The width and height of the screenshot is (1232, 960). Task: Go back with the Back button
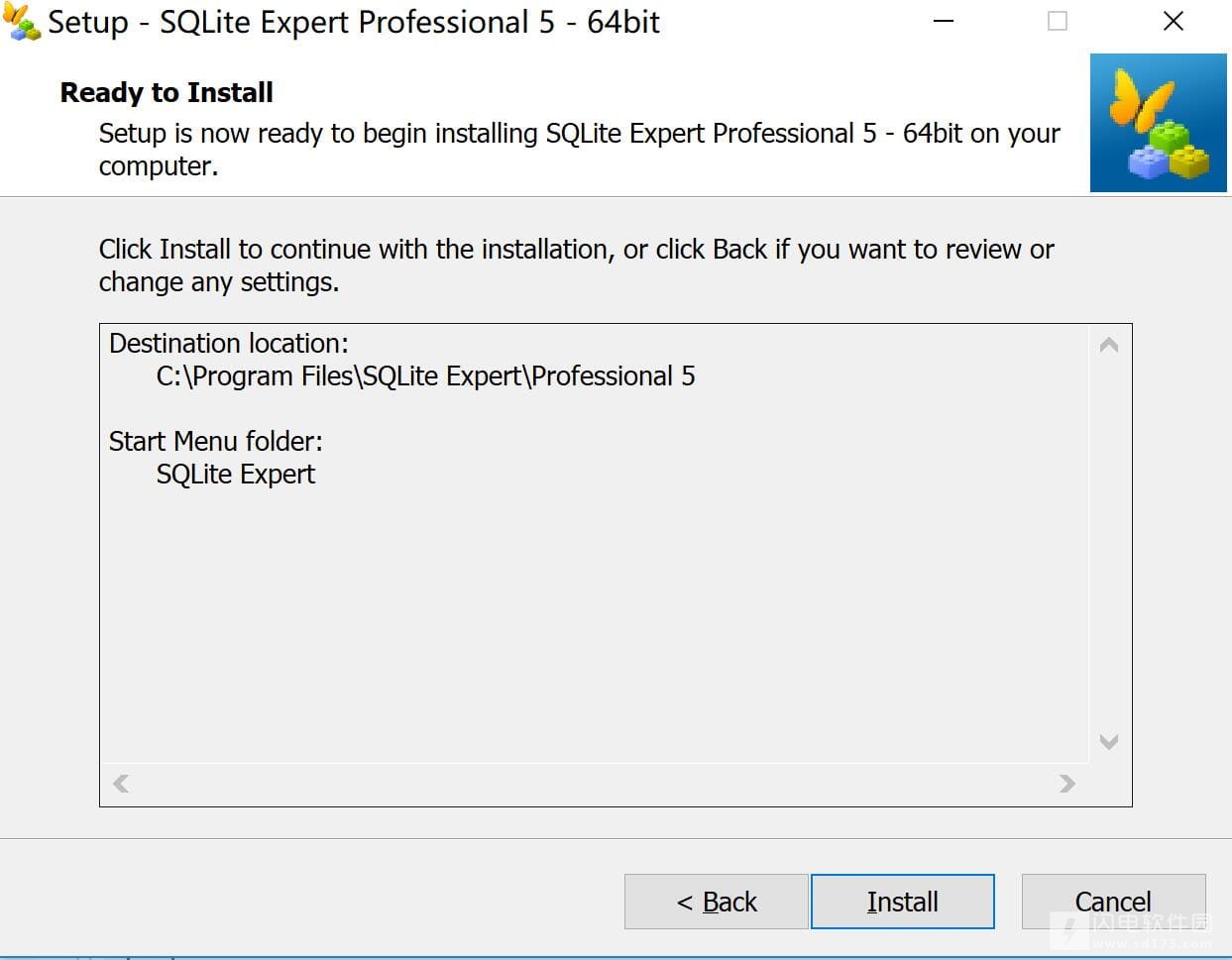(716, 902)
